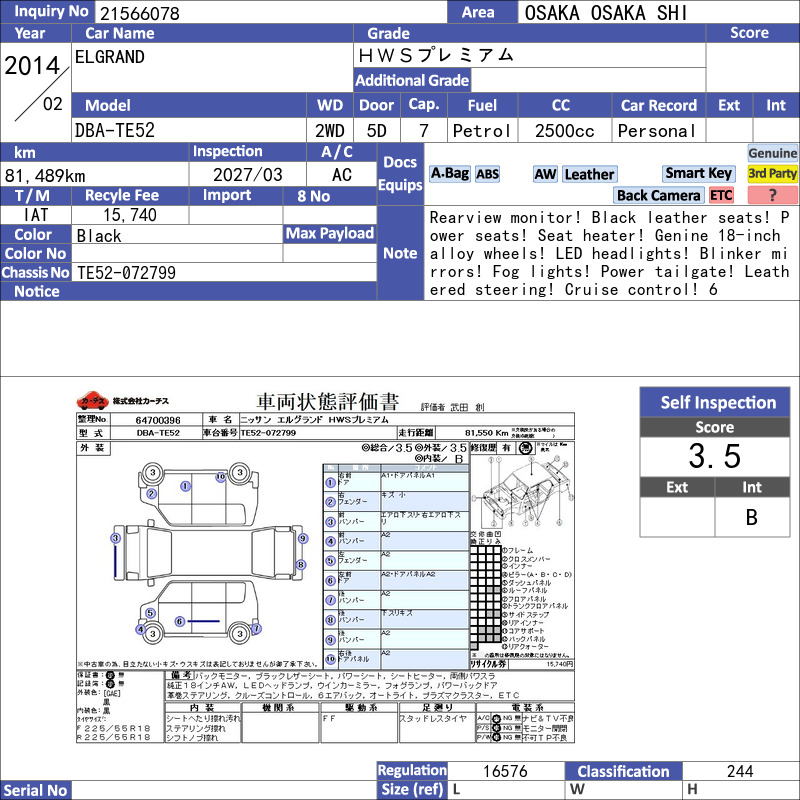Viewport: 800px width, 800px height.
Task: Click the Black color value
Action: point(99,236)
